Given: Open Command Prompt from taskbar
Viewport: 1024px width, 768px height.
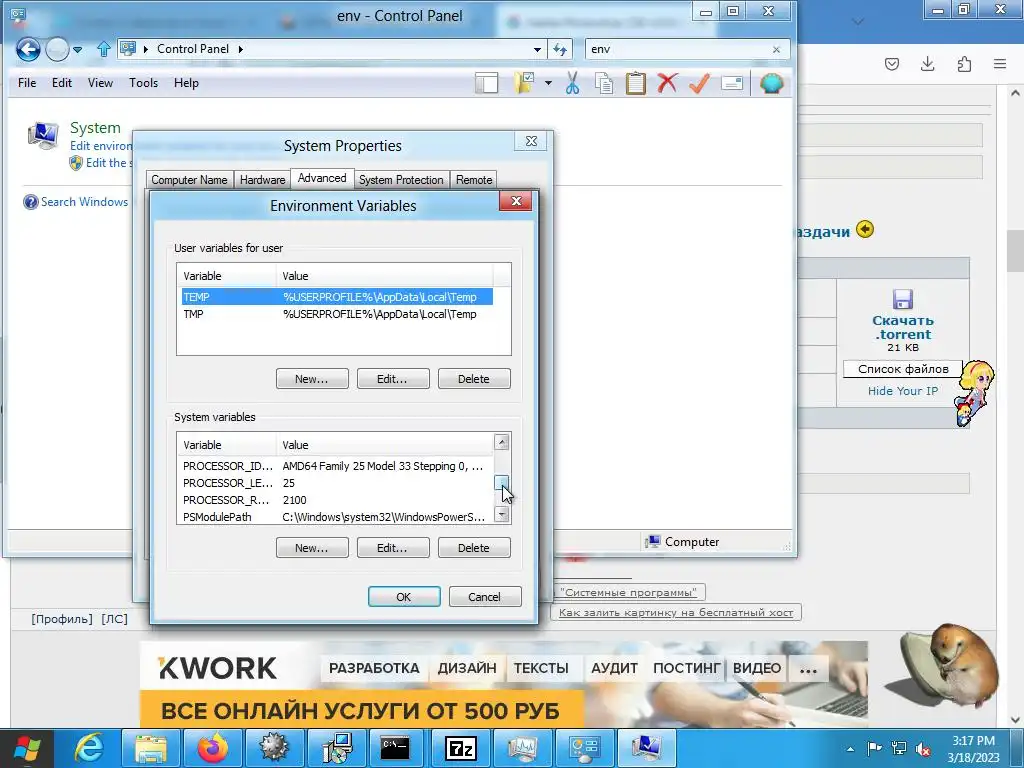Looking at the screenshot, I should pyautogui.click(x=395, y=748).
